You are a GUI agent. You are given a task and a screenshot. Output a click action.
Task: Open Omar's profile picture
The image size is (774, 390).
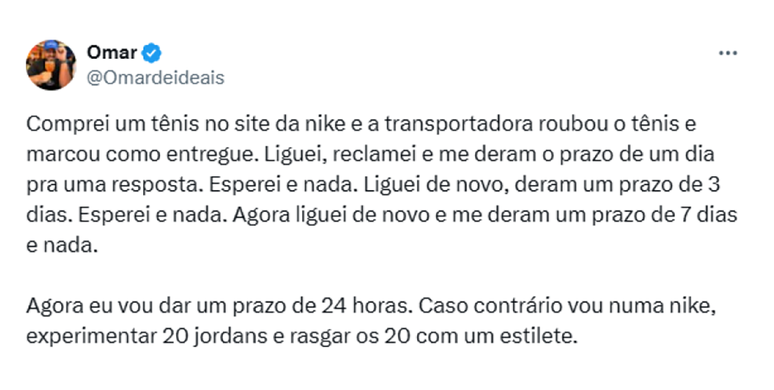pyautogui.click(x=51, y=65)
